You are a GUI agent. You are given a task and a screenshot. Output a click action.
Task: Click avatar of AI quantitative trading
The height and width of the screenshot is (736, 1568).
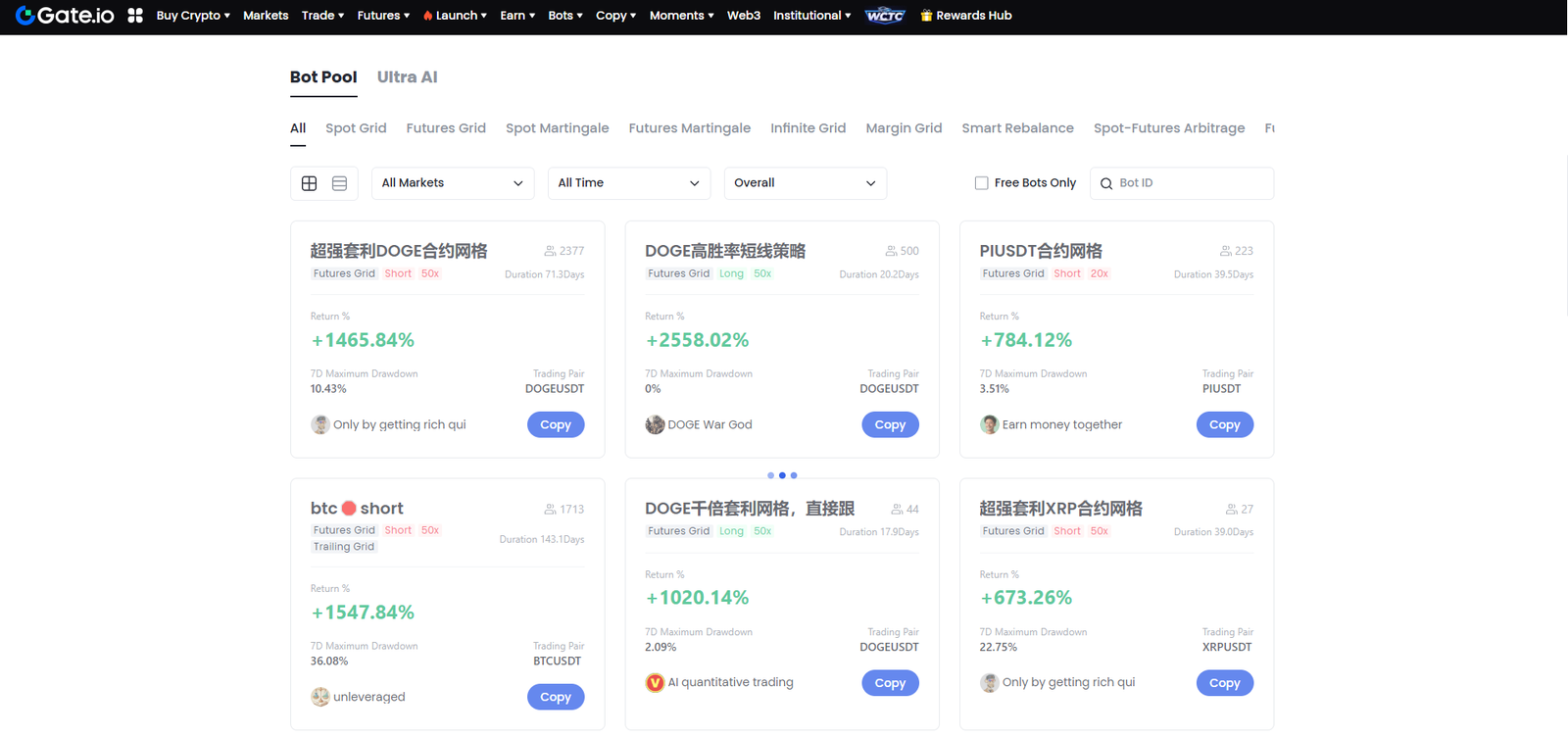coord(655,683)
